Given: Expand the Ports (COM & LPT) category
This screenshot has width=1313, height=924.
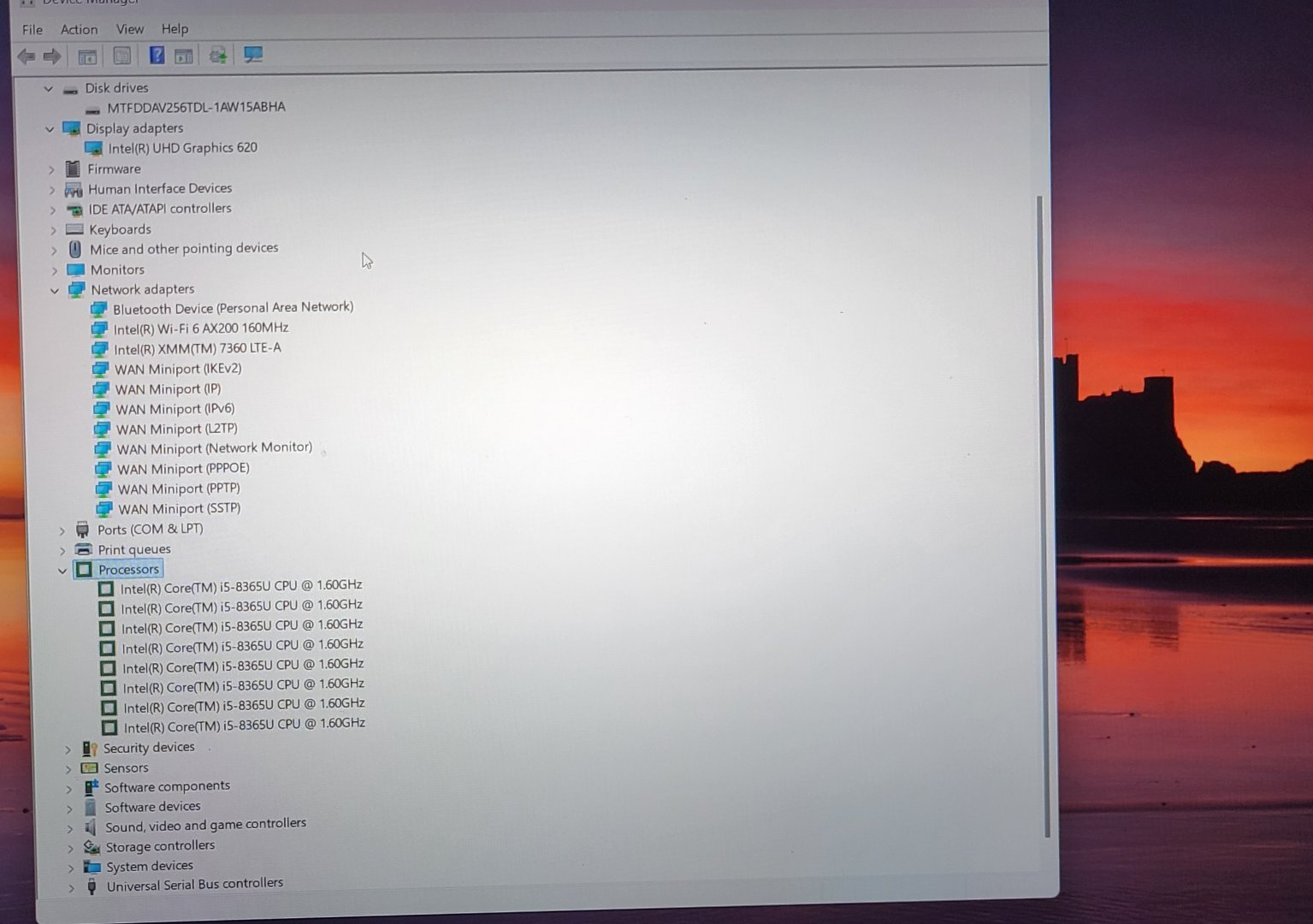Looking at the screenshot, I should [62, 530].
